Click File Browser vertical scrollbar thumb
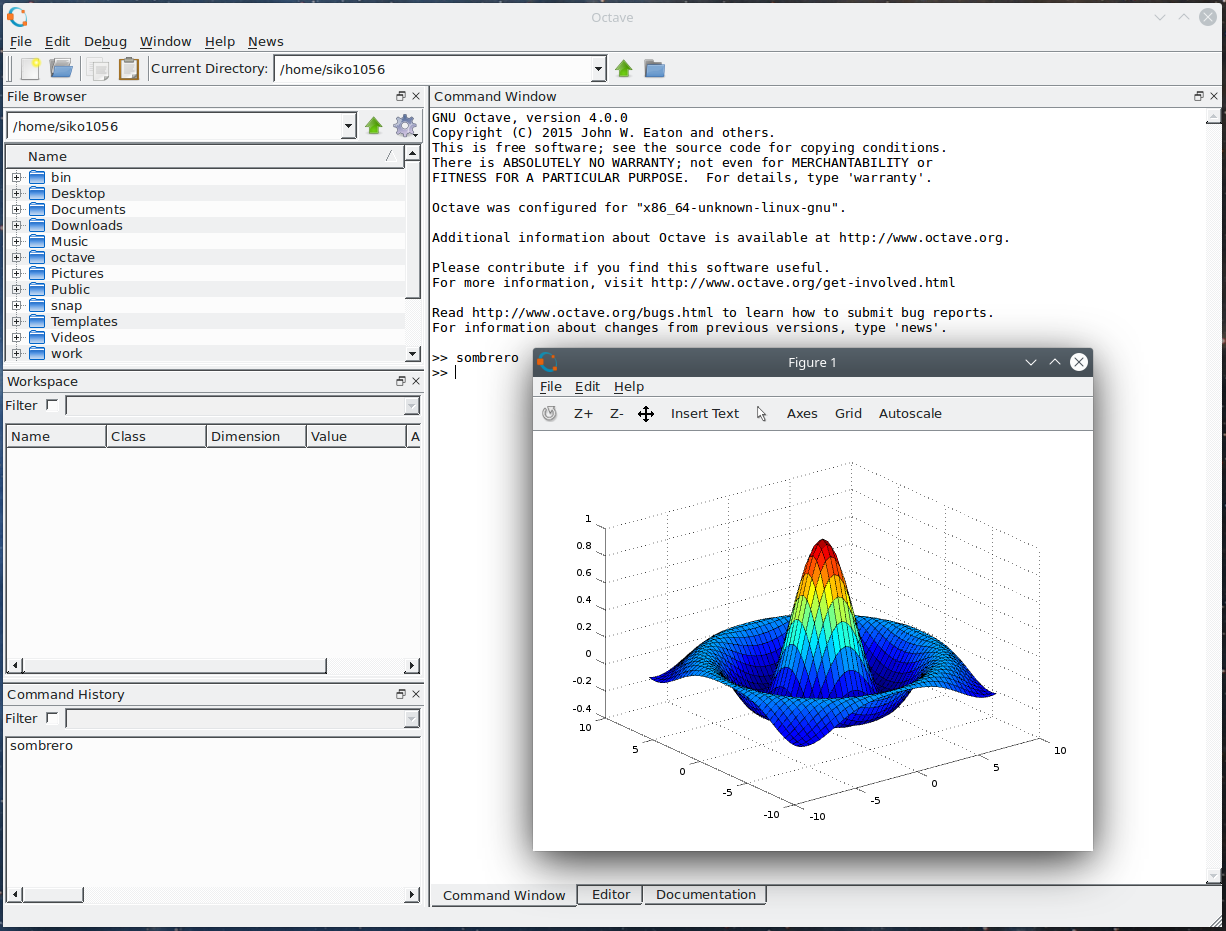Image resolution: width=1226 pixels, height=931 pixels. click(413, 231)
